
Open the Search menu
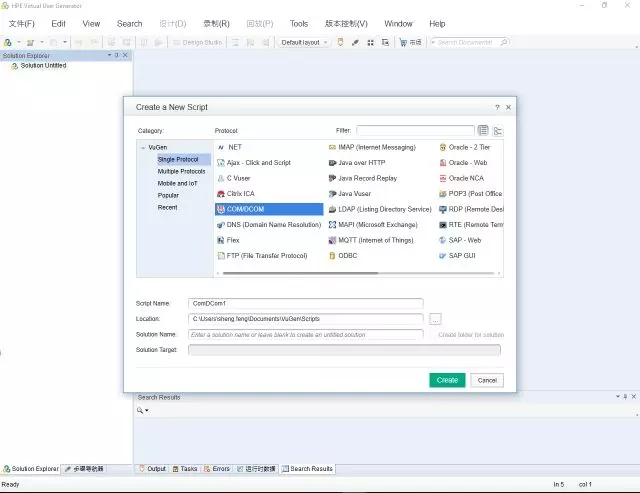pos(129,24)
